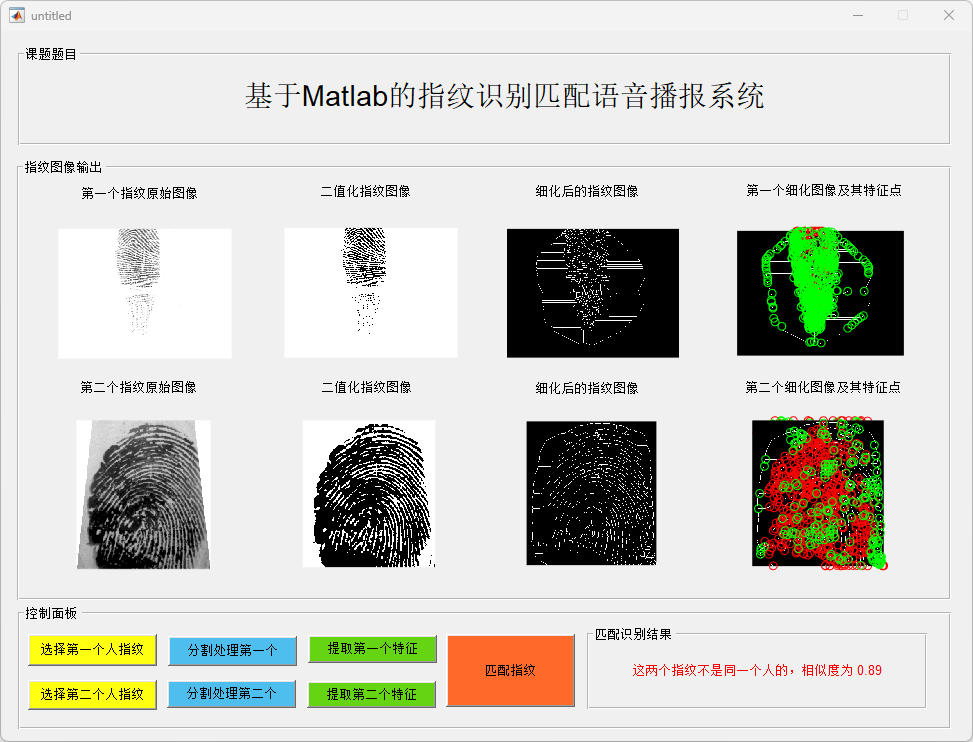Minimize the untitled window
This screenshot has width=973, height=742.
pos(858,16)
